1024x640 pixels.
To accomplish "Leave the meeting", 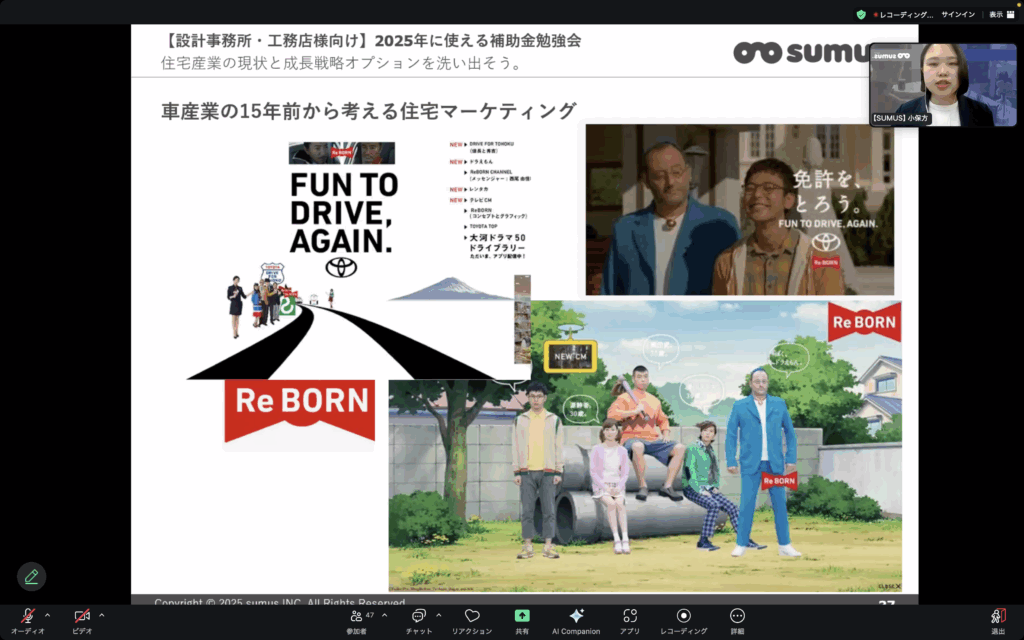I will click(x=998, y=621).
